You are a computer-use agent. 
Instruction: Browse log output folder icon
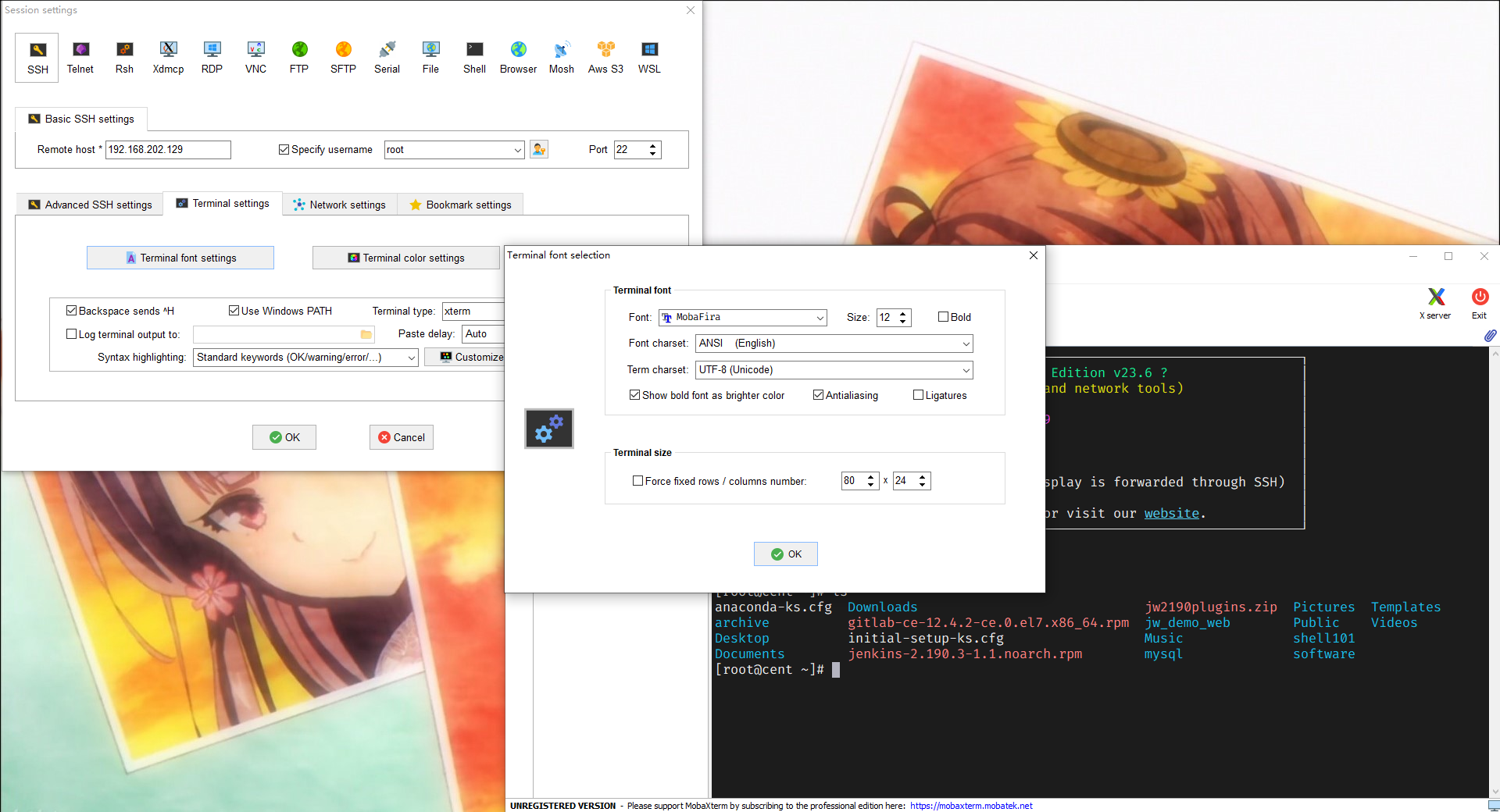coord(366,334)
